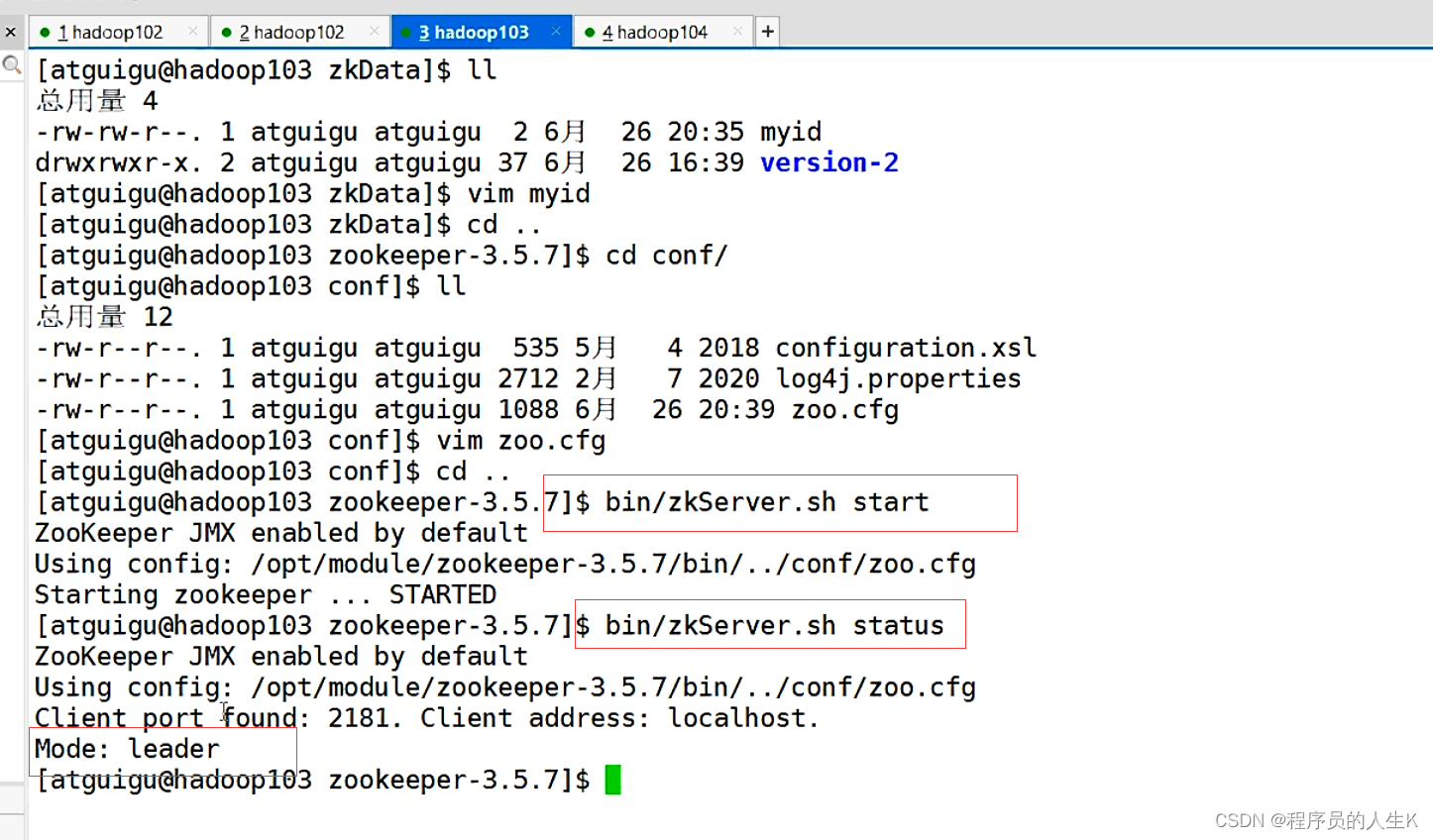
Task: Click green status dot on active hadoop103 tab
Action: click(406, 33)
